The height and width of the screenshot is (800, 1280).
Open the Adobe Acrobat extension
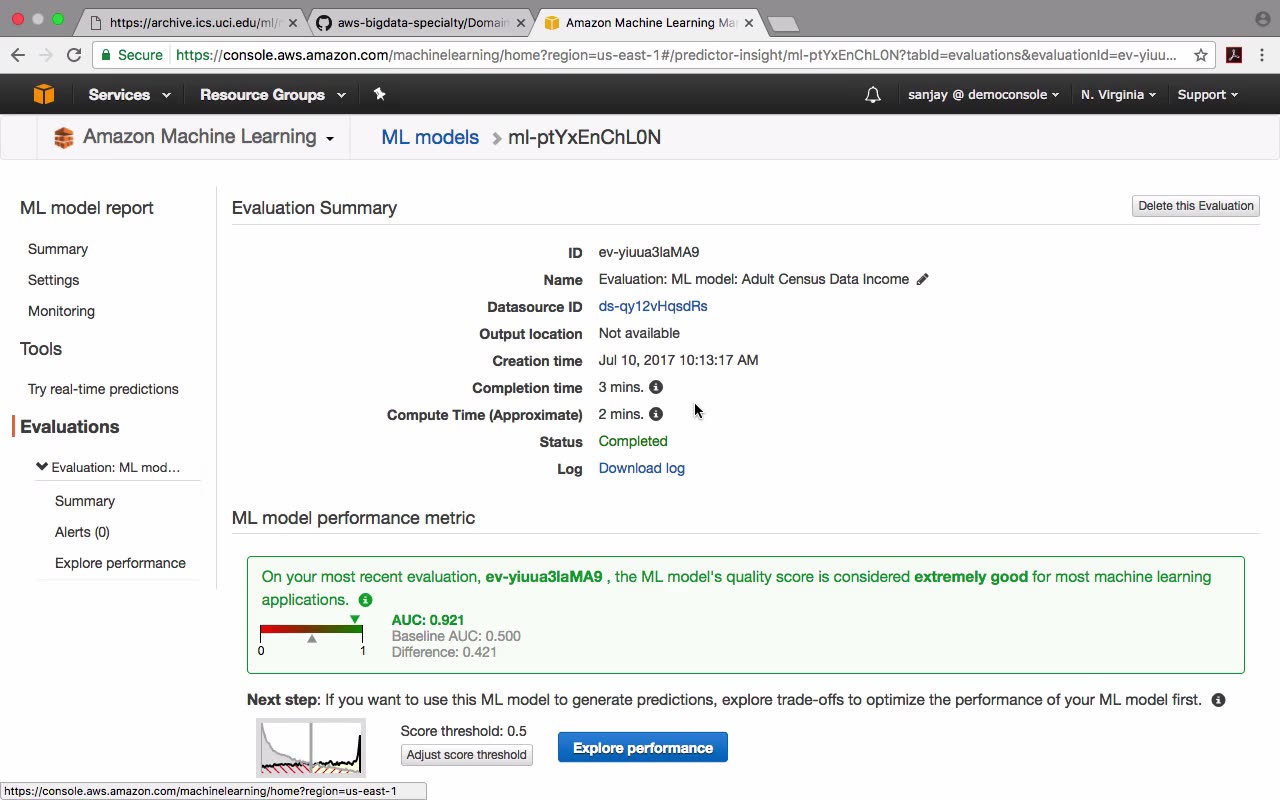pos(1234,55)
